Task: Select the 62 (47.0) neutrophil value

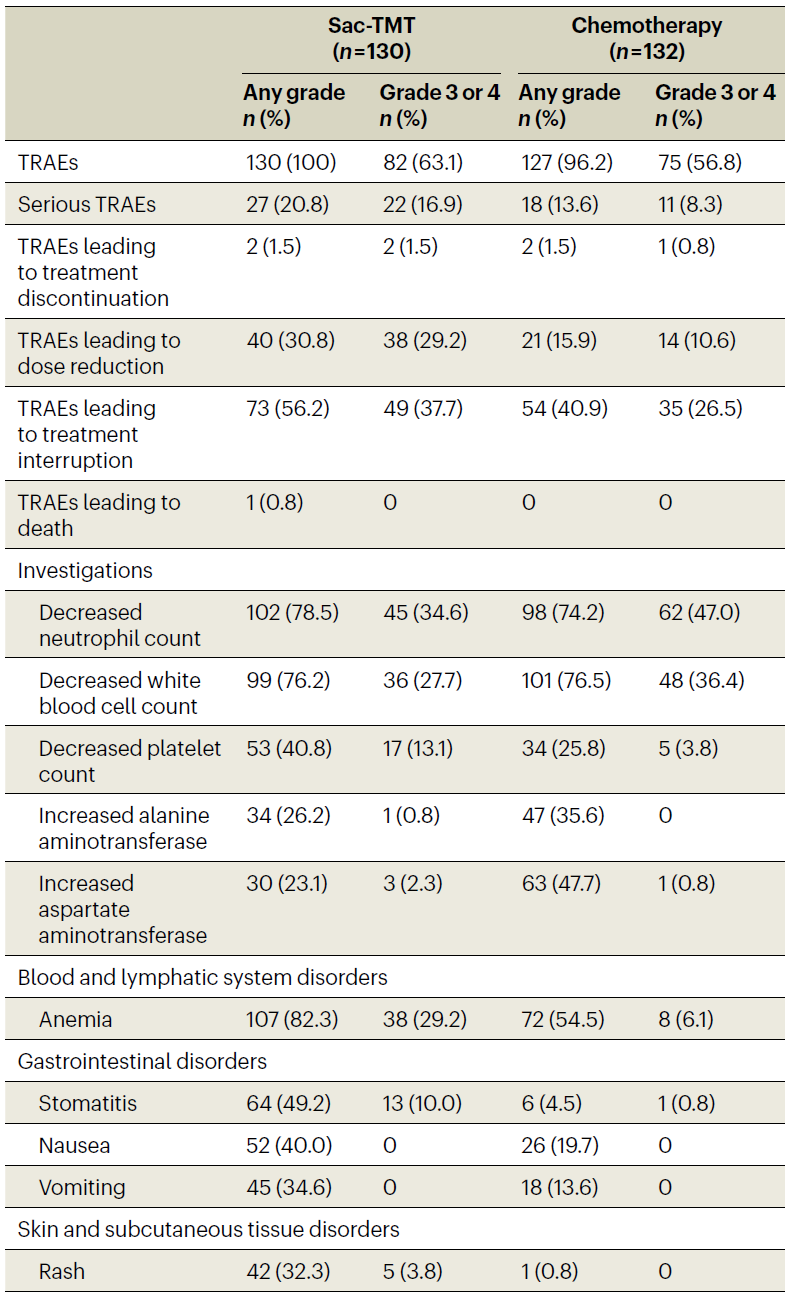Action: coord(698,612)
